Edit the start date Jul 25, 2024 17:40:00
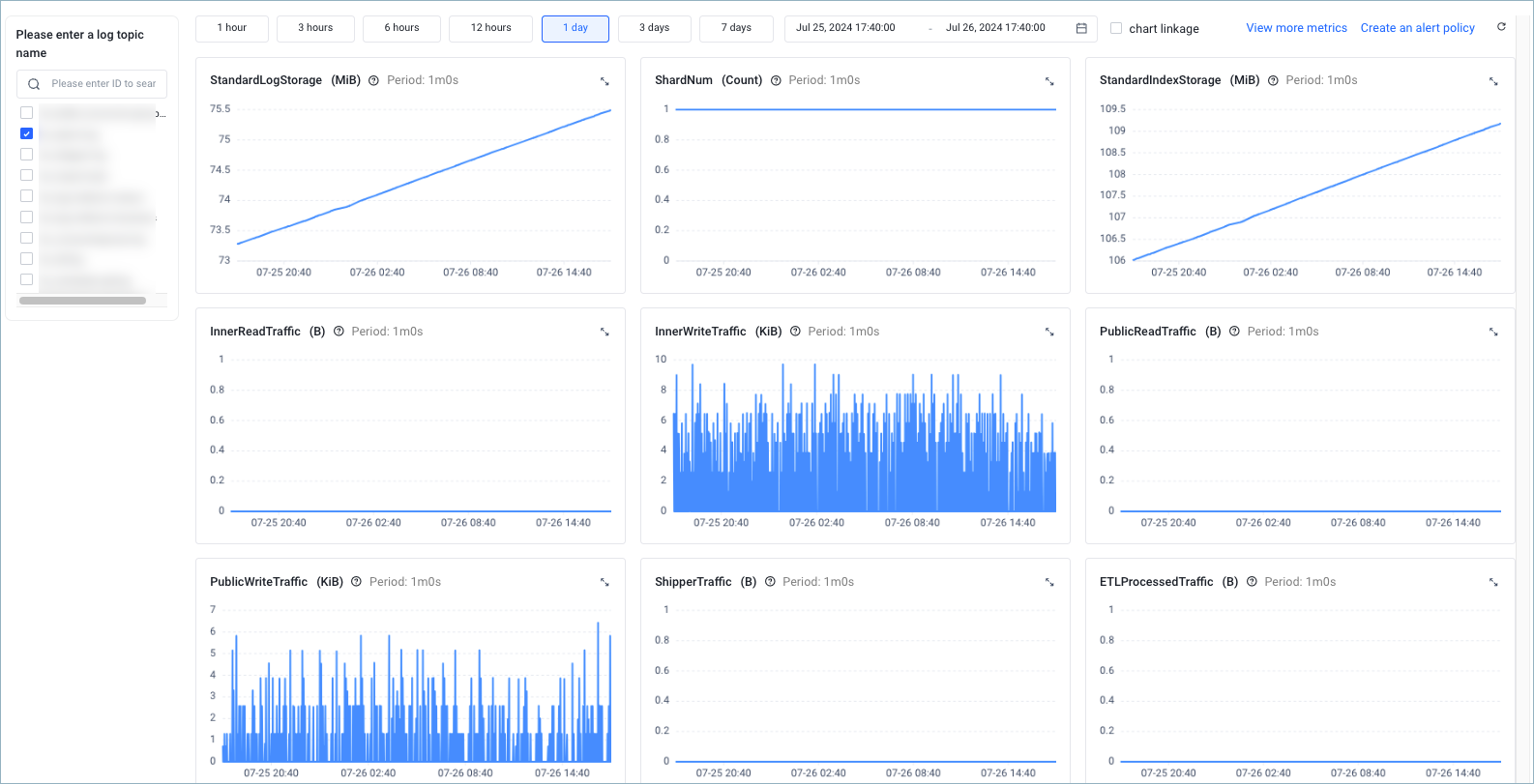This screenshot has width=1534, height=784. [x=845, y=28]
